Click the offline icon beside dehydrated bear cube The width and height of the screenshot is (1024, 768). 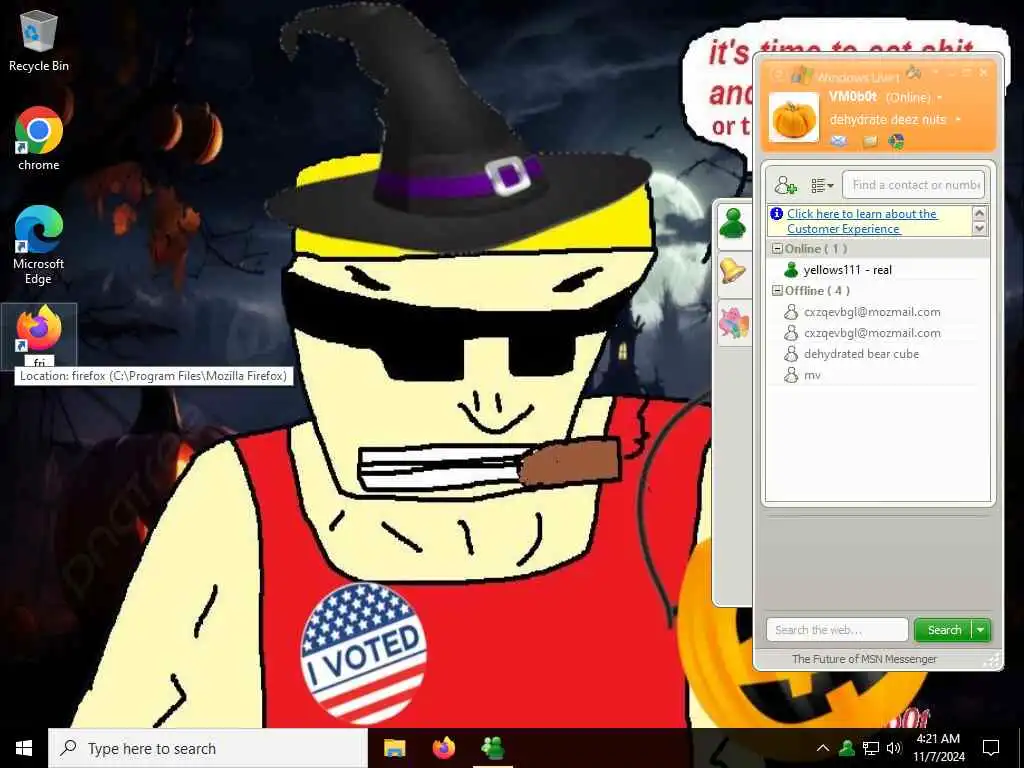[x=791, y=354]
